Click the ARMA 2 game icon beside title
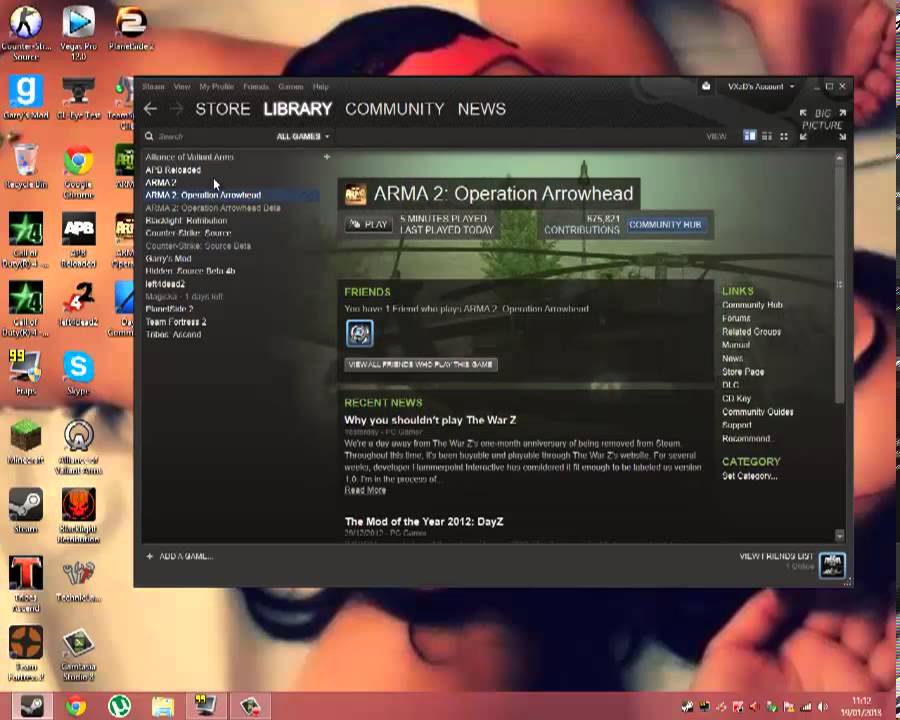The width and height of the screenshot is (900, 720). (x=355, y=194)
